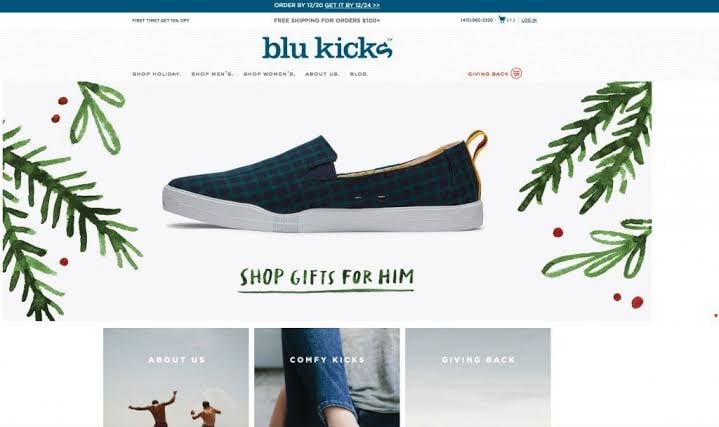Click the Get It By 12/24 link
The height and width of the screenshot is (427, 719).
click(352, 6)
